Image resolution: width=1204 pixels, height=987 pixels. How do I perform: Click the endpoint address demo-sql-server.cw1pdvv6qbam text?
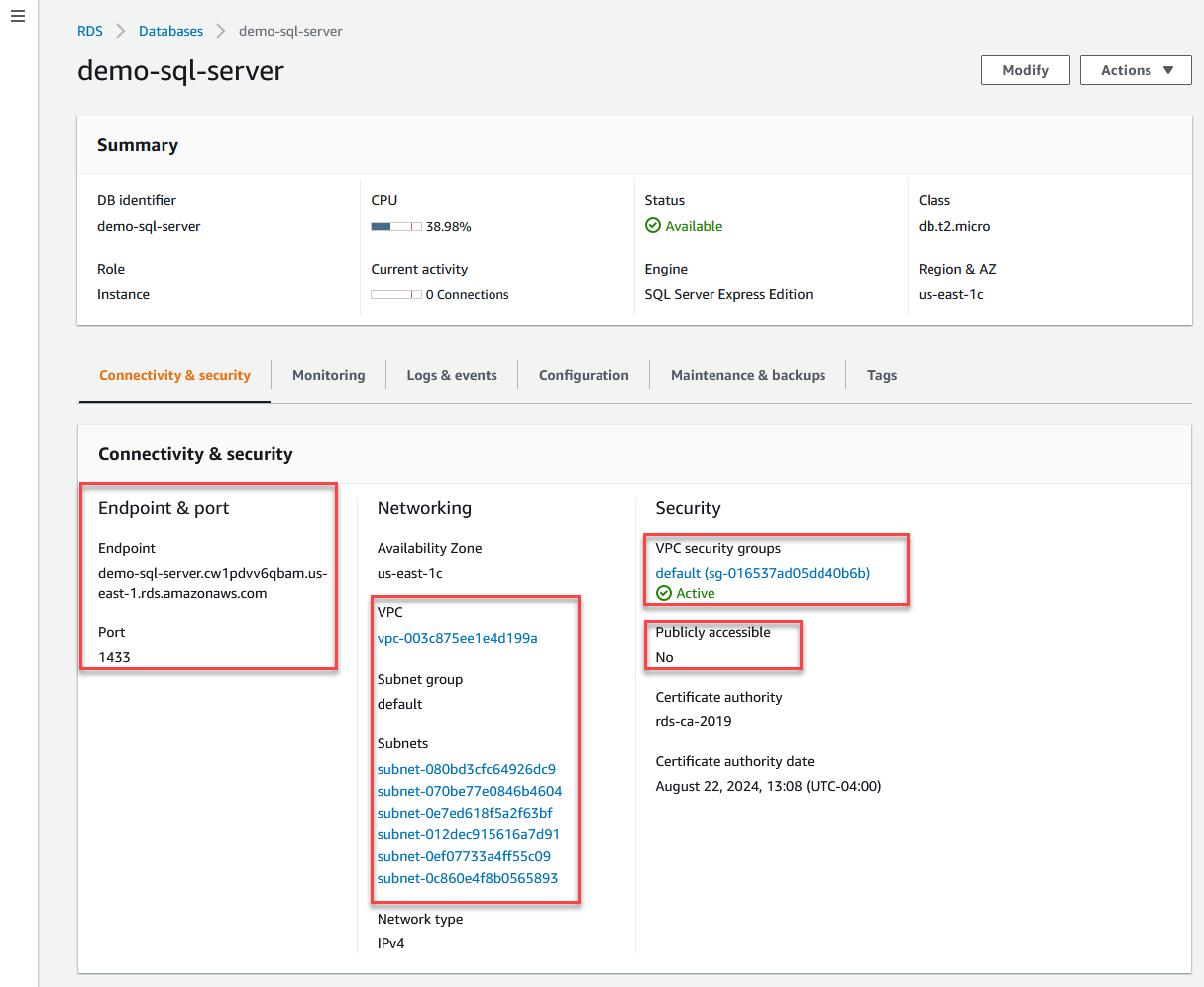(213, 583)
